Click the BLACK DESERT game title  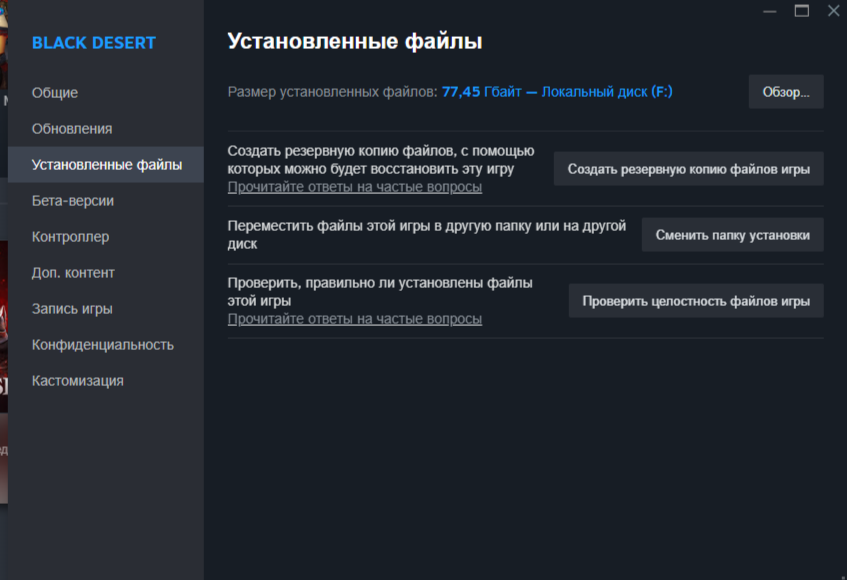coord(93,43)
